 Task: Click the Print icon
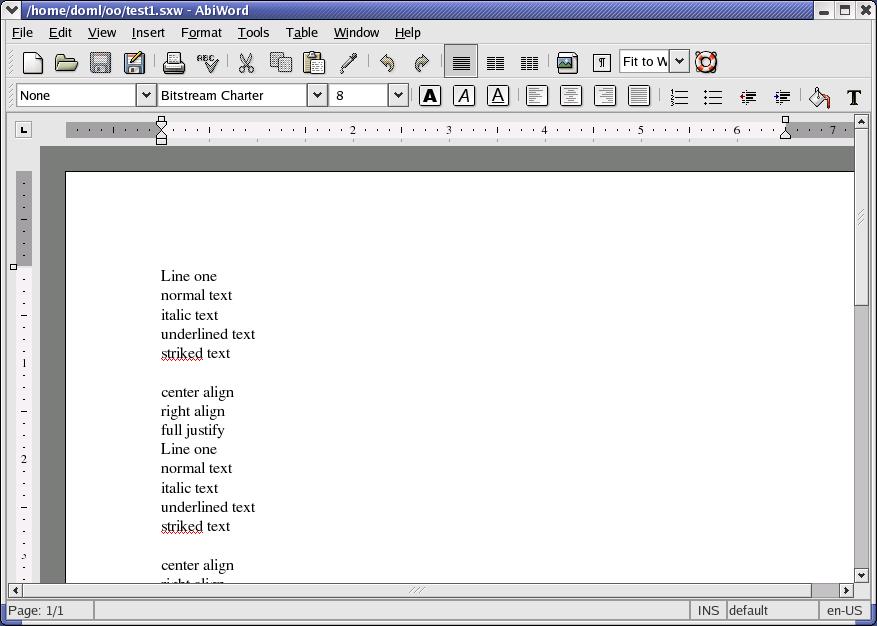(x=174, y=63)
